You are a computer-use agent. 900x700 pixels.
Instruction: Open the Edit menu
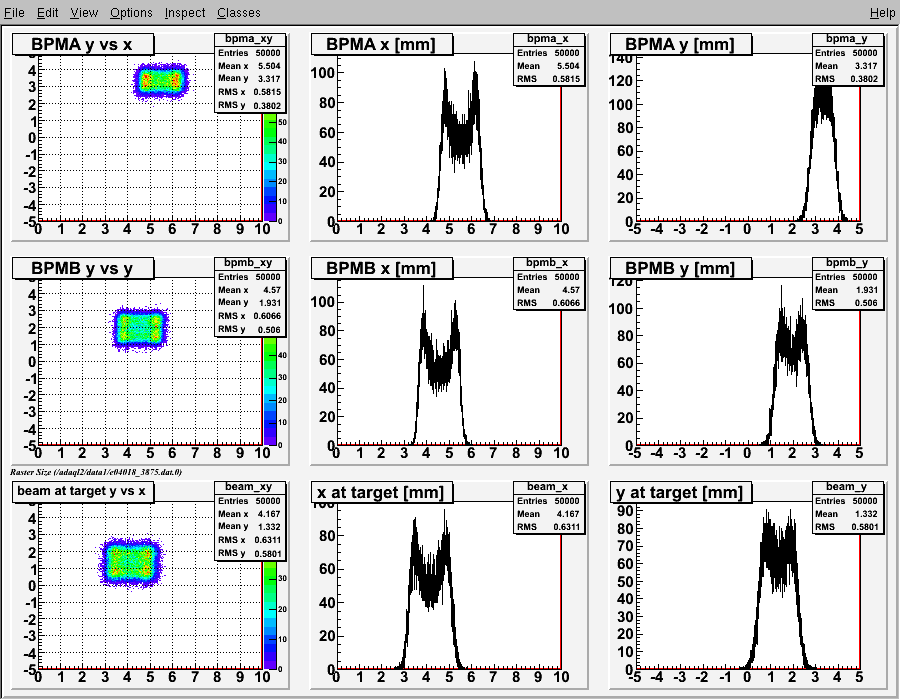click(48, 13)
